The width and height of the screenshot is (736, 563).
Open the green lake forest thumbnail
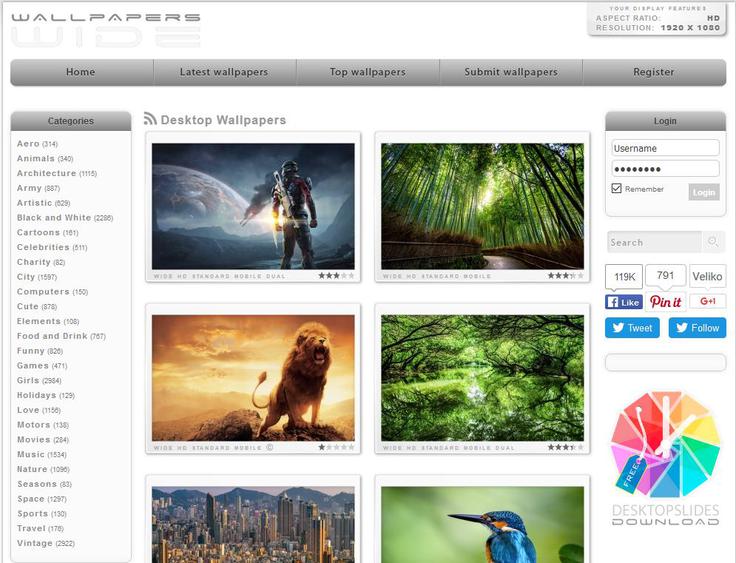(483, 378)
